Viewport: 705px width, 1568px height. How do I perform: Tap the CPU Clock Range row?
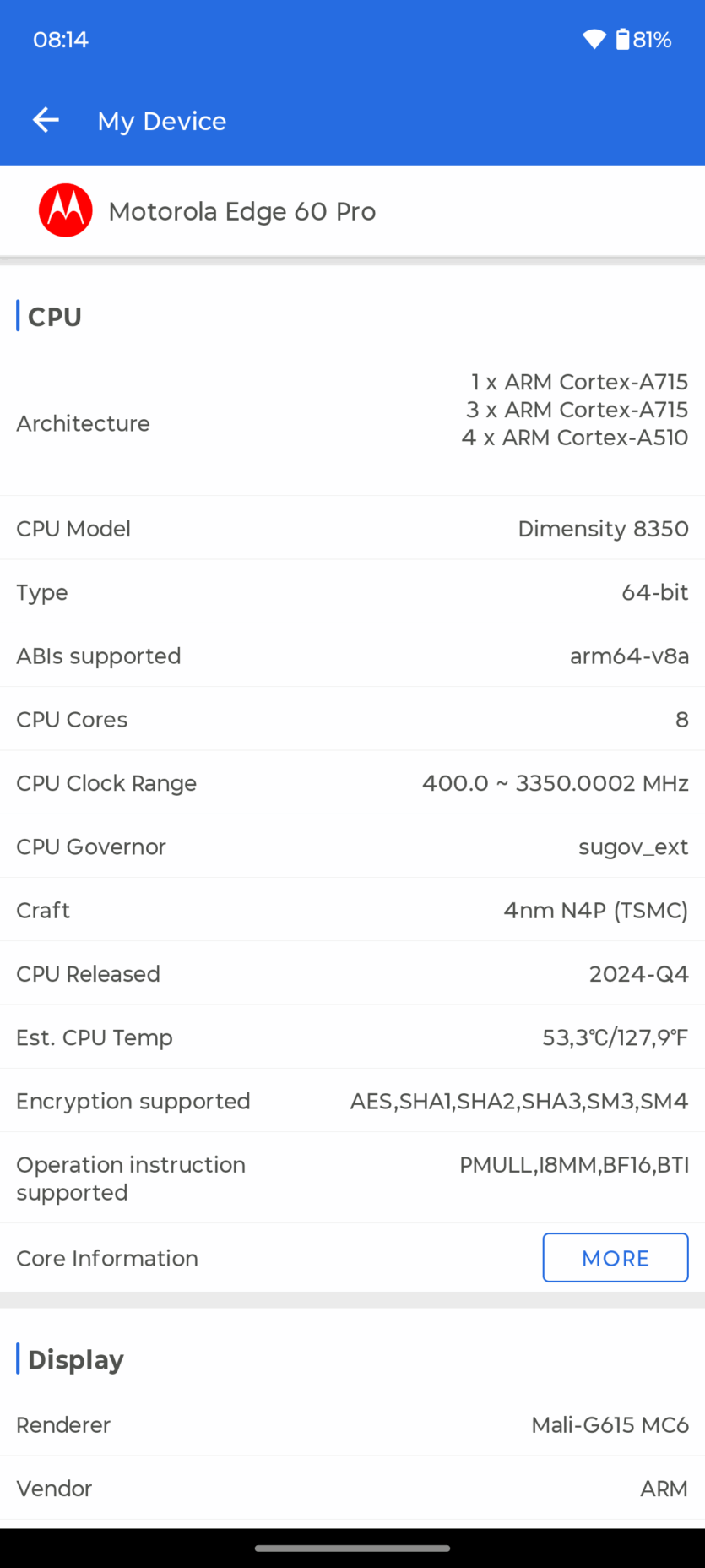pyautogui.click(x=352, y=783)
